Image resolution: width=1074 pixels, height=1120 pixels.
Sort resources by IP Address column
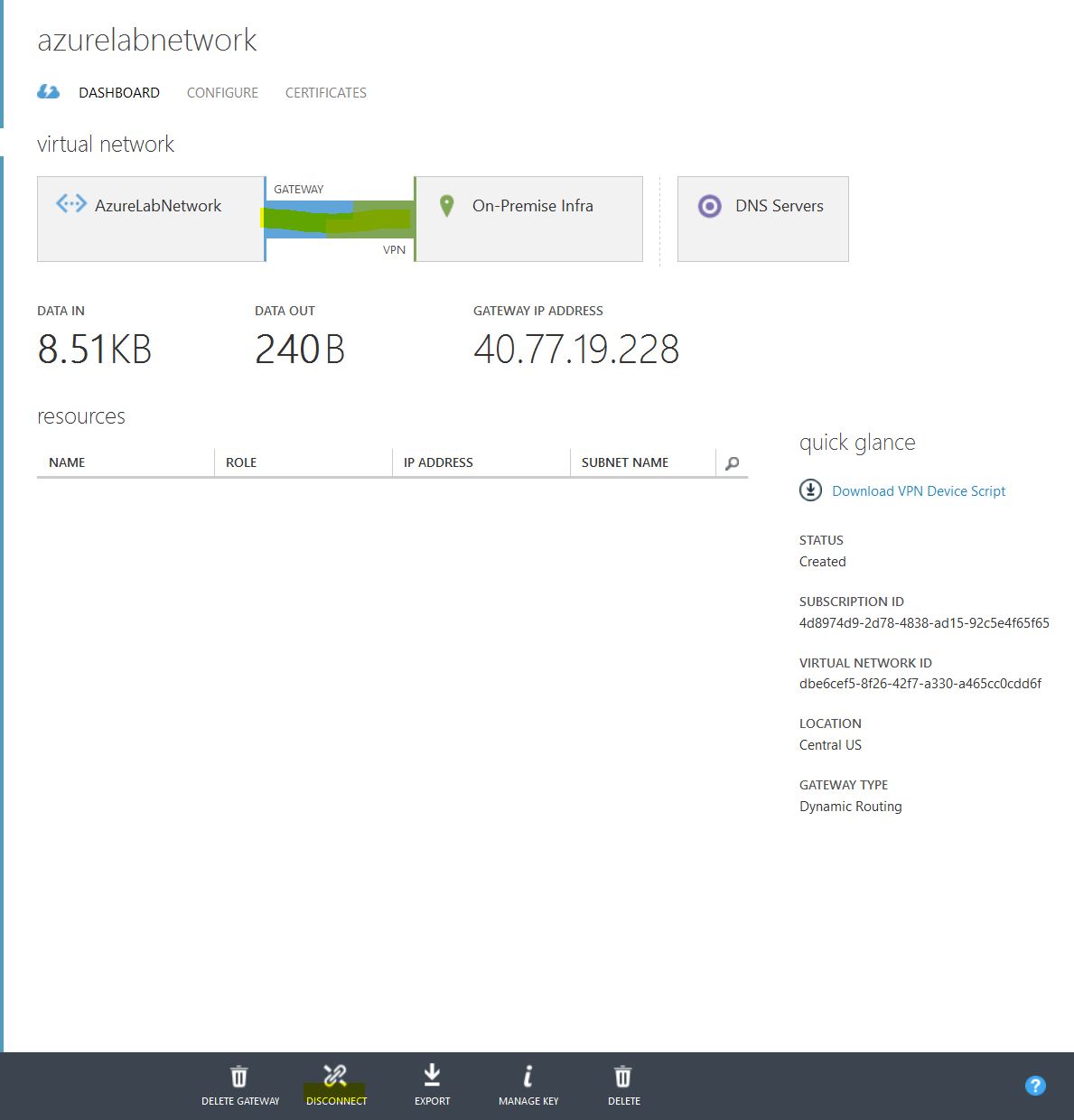click(438, 462)
